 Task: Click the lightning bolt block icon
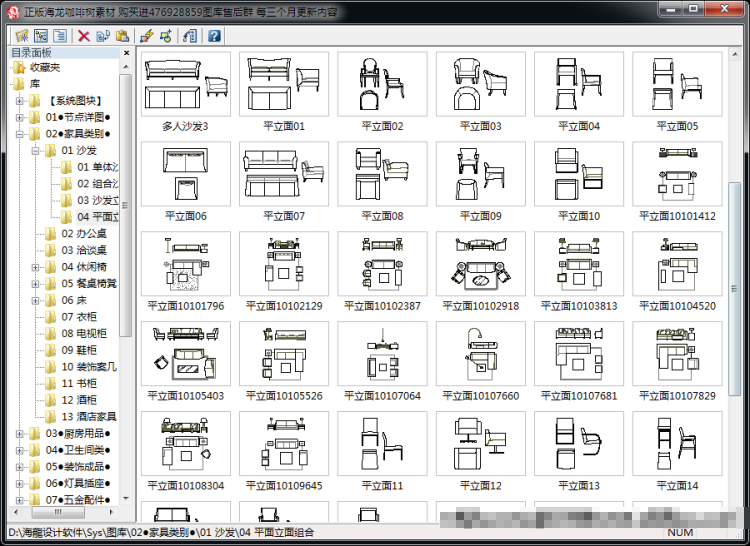pos(147,36)
